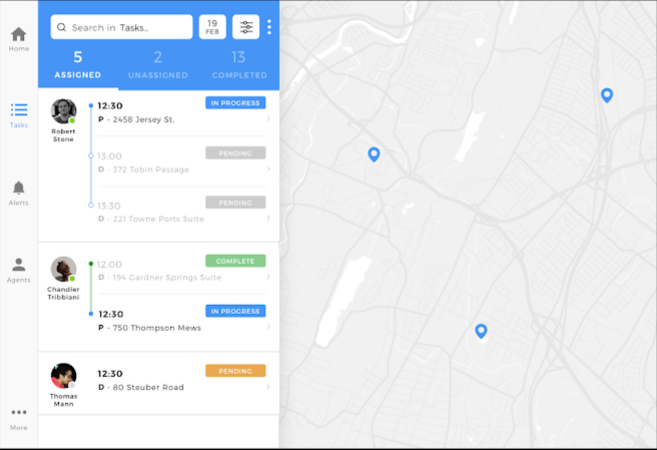Image resolution: width=657 pixels, height=450 pixels.
Task: Open the 'P - 2458 Jersey St.' address
Action: click(x=136, y=120)
